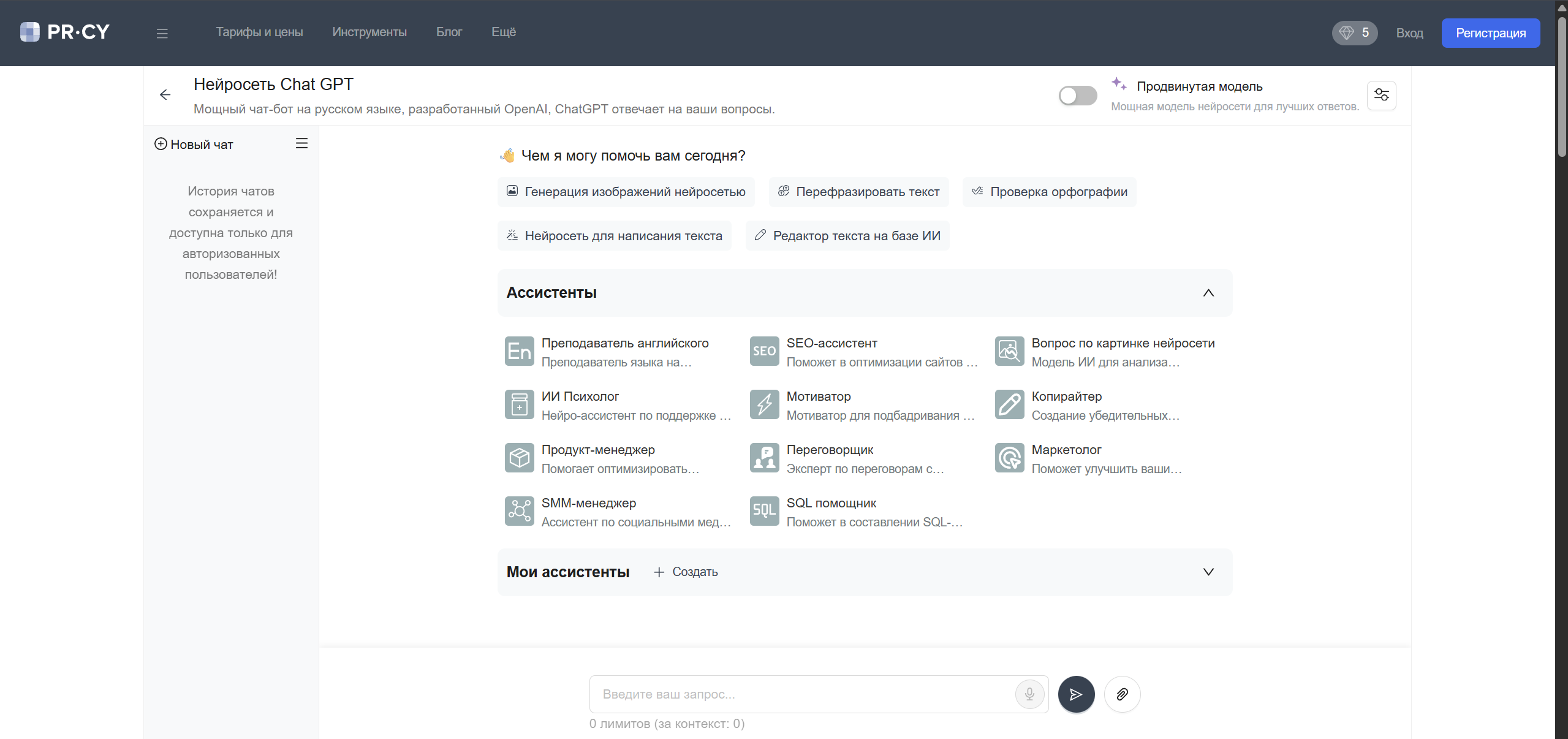Select the ИИ Психолог title text

click(x=580, y=396)
